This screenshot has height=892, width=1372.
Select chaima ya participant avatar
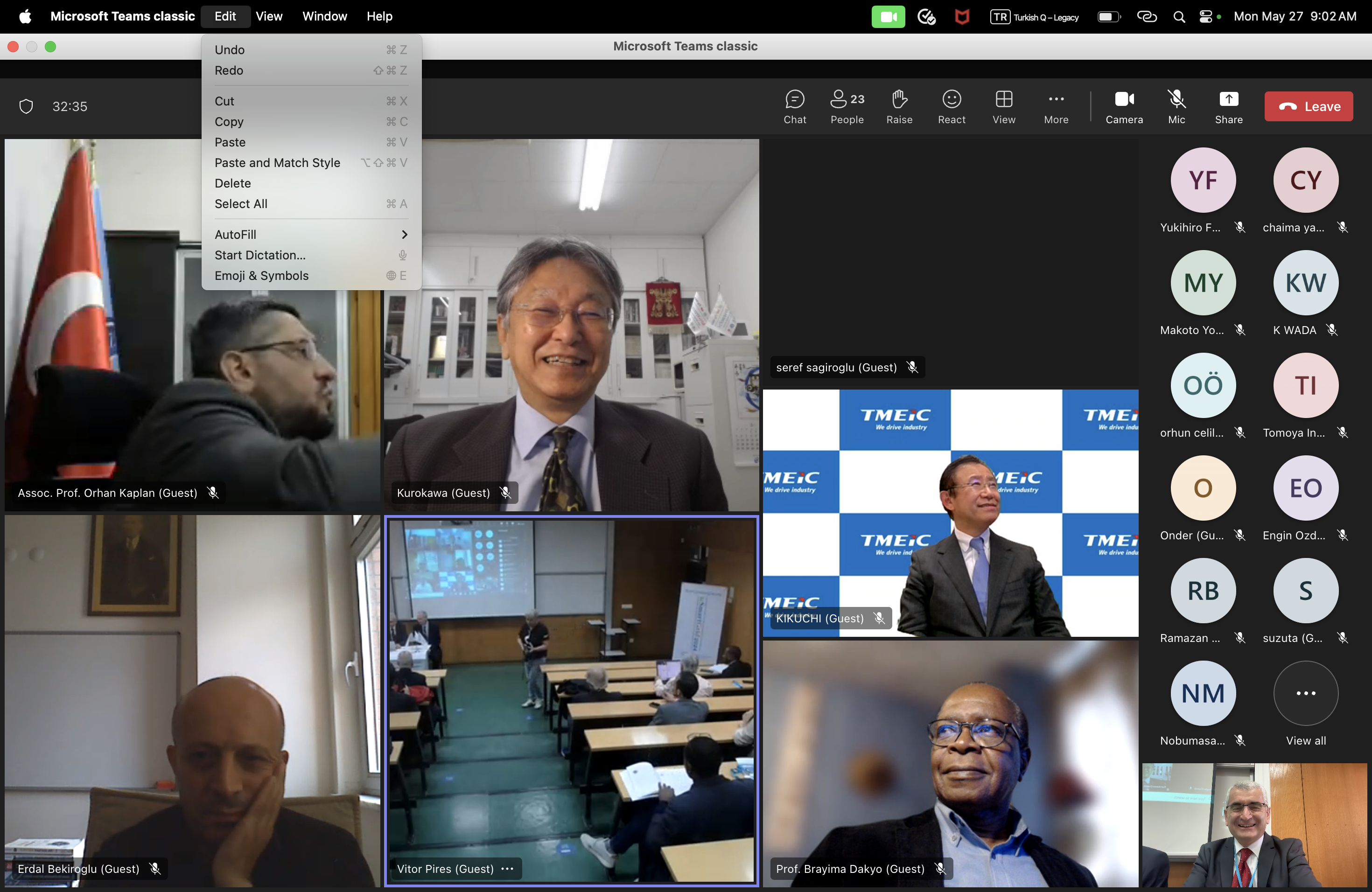point(1306,180)
